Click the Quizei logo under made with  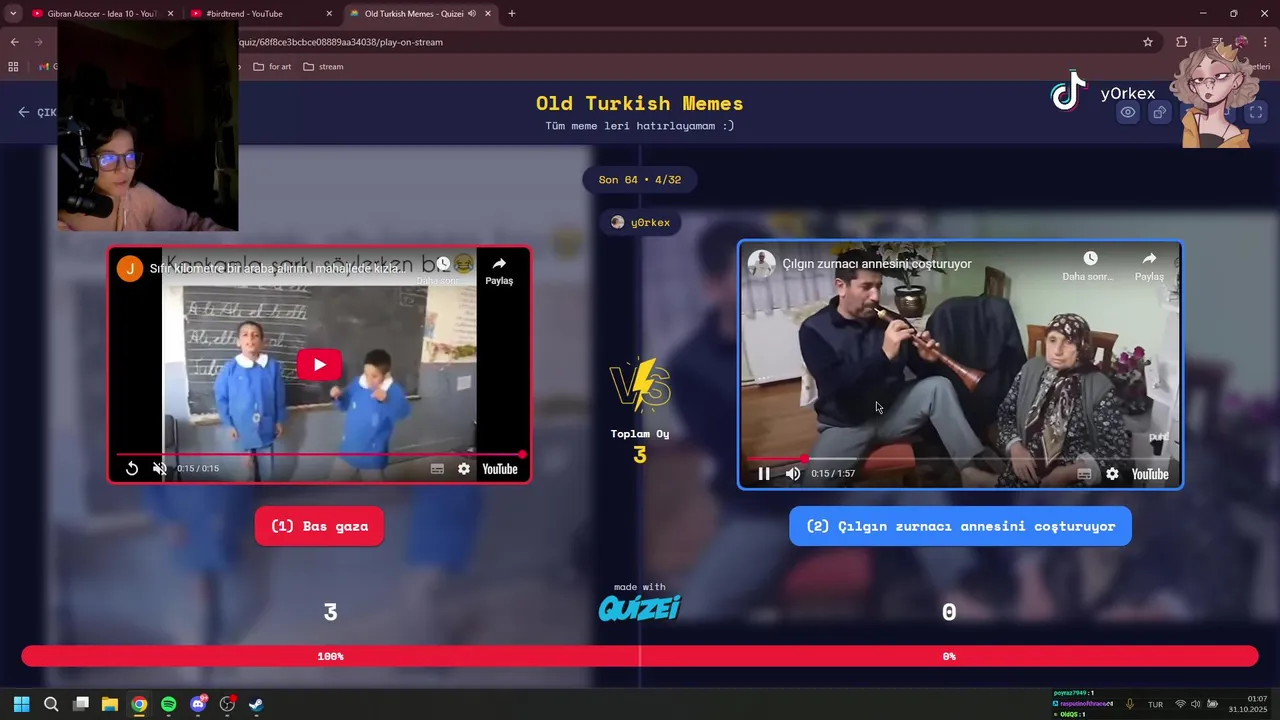pyautogui.click(x=640, y=607)
